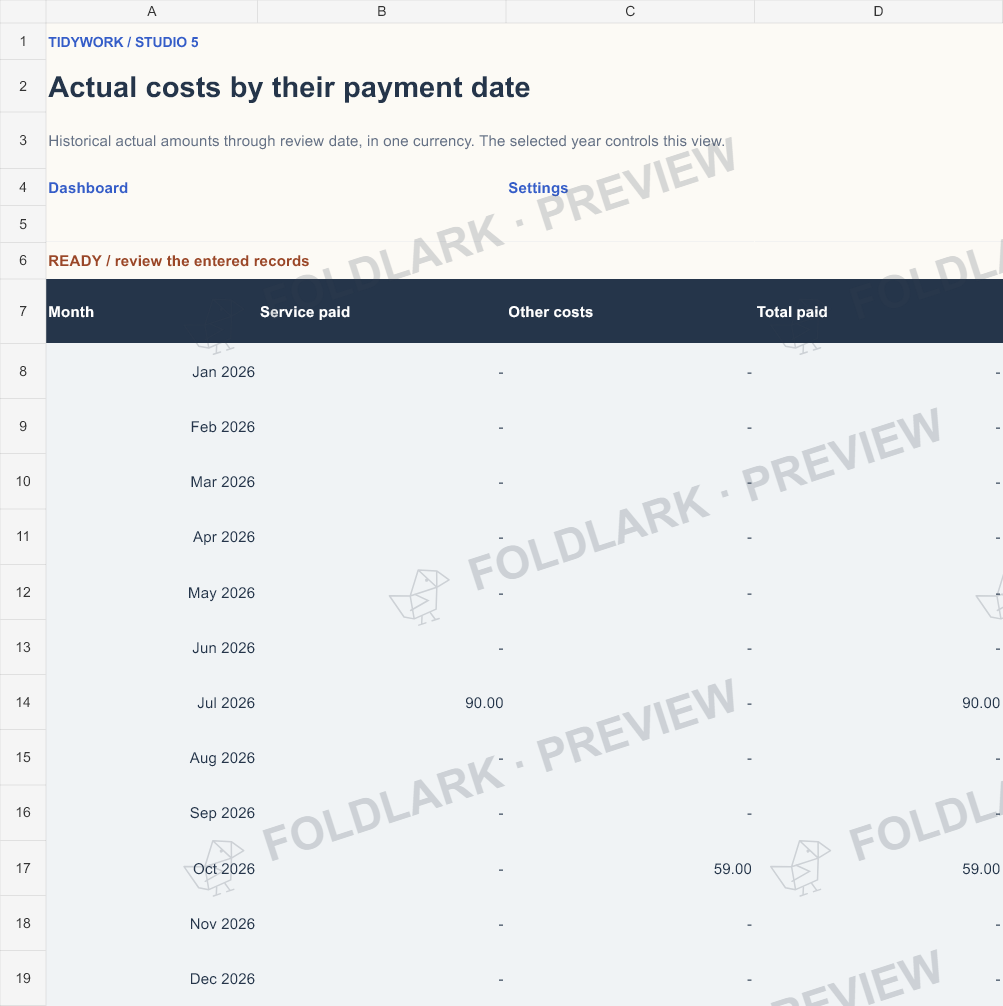Select the "Mar 2026" month cell
This screenshot has width=1003, height=1006.
pyautogui.click(x=151, y=482)
